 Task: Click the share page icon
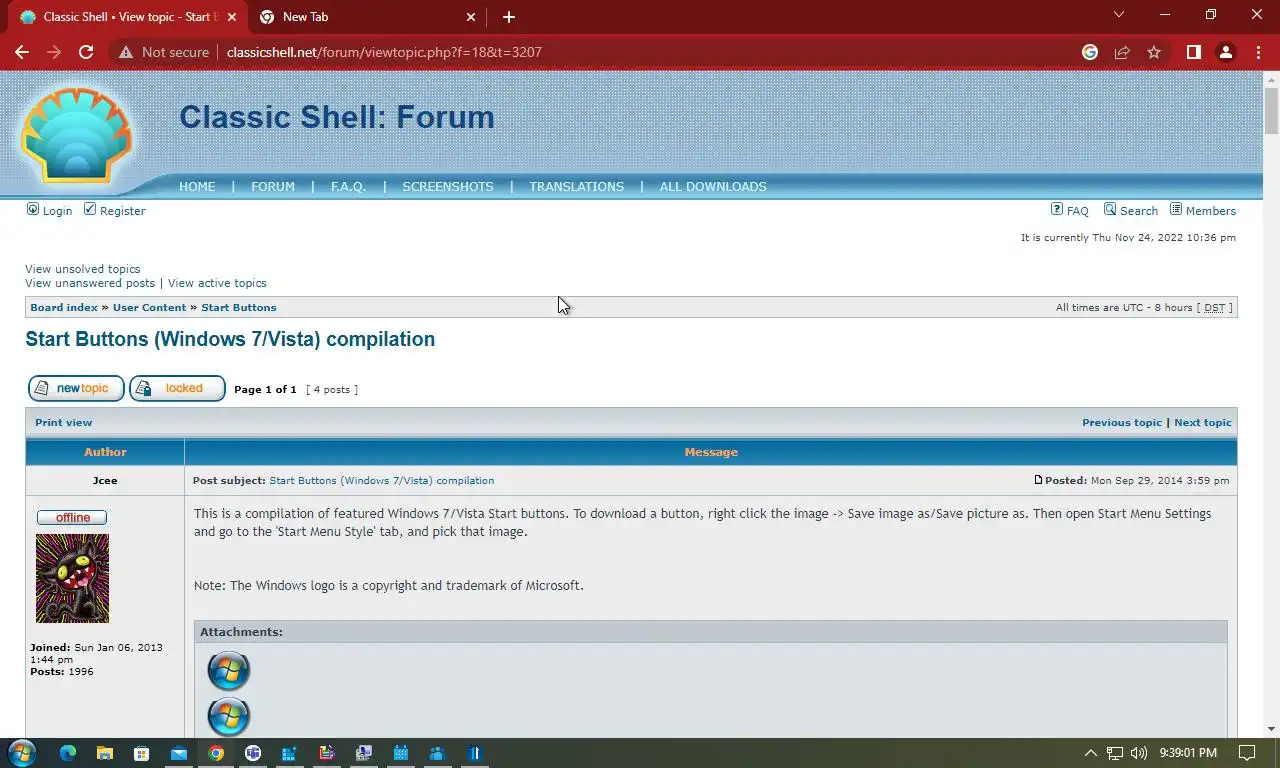click(x=1122, y=52)
